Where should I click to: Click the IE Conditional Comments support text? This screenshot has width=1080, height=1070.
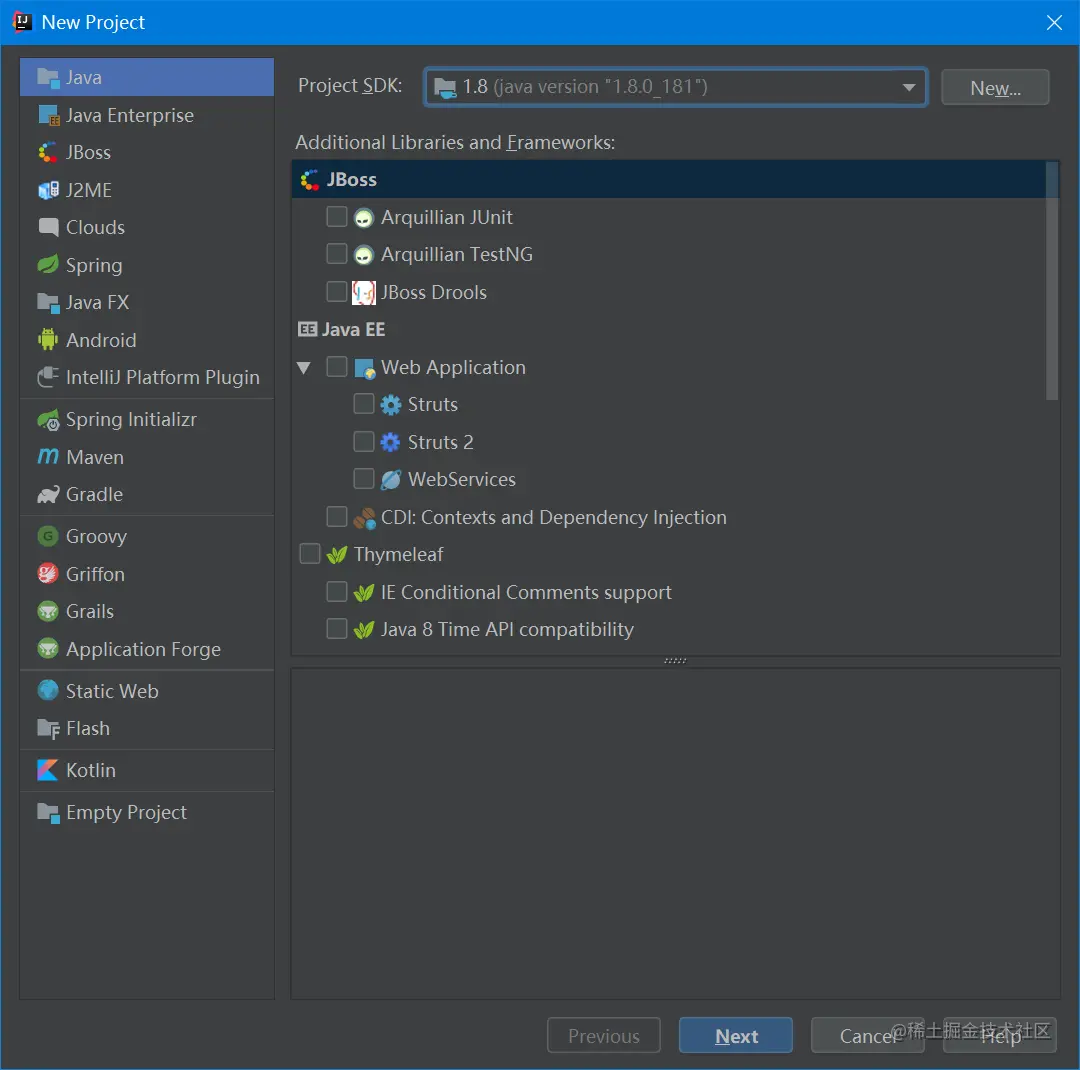point(526,593)
